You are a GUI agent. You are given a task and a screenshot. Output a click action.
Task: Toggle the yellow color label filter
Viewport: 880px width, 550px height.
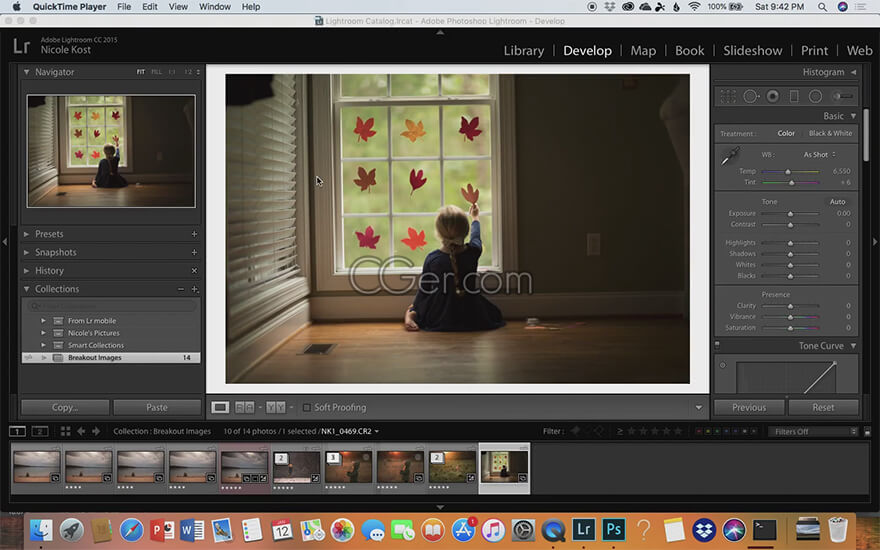click(x=708, y=431)
